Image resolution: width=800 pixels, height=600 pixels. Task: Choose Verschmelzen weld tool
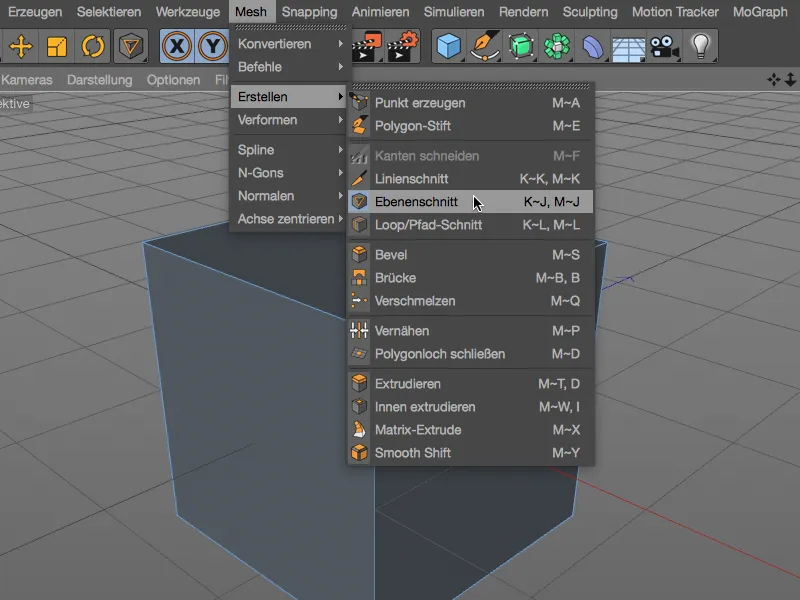(470, 301)
